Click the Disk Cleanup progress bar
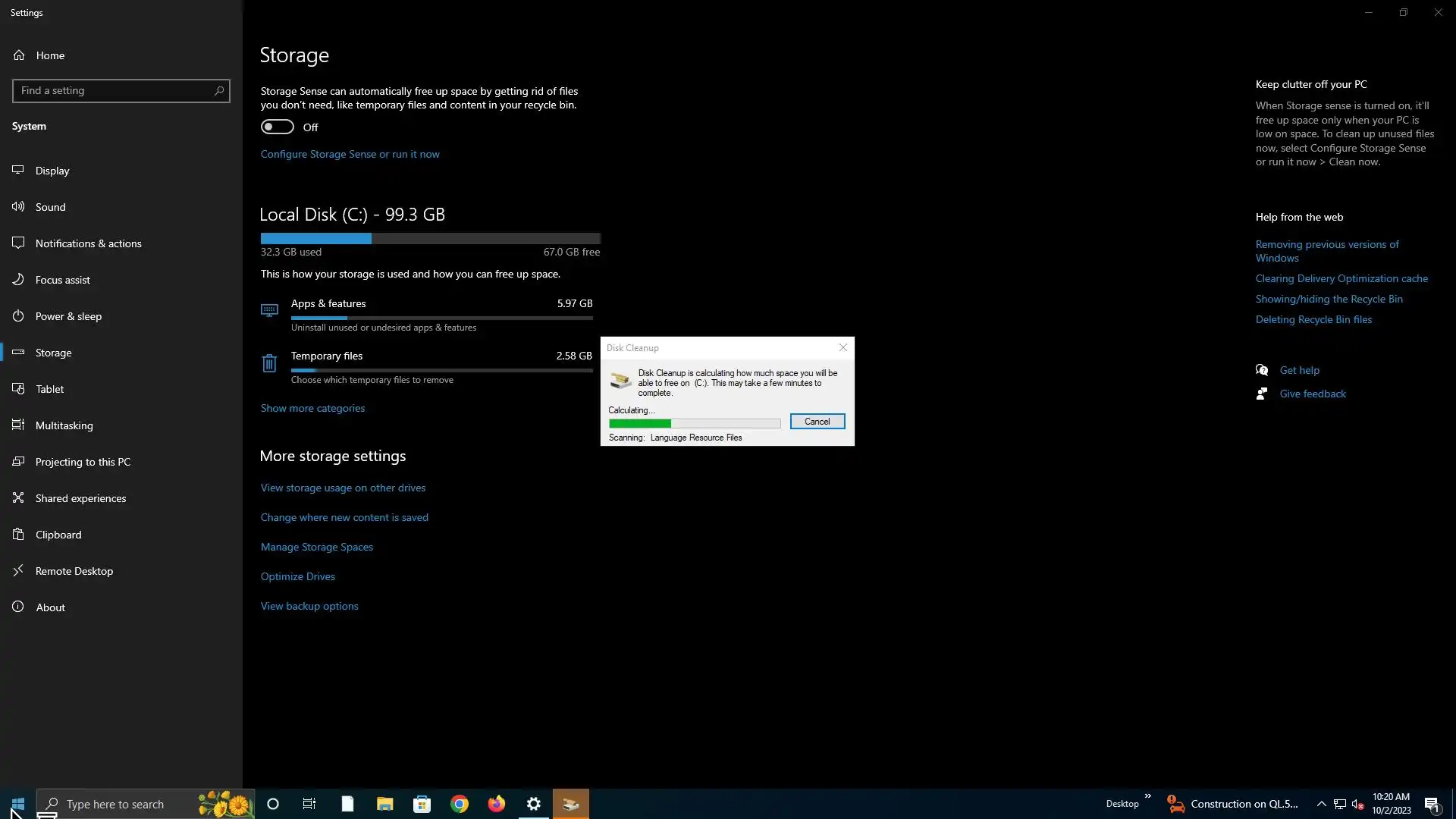This screenshot has height=819, width=1456. [694, 423]
